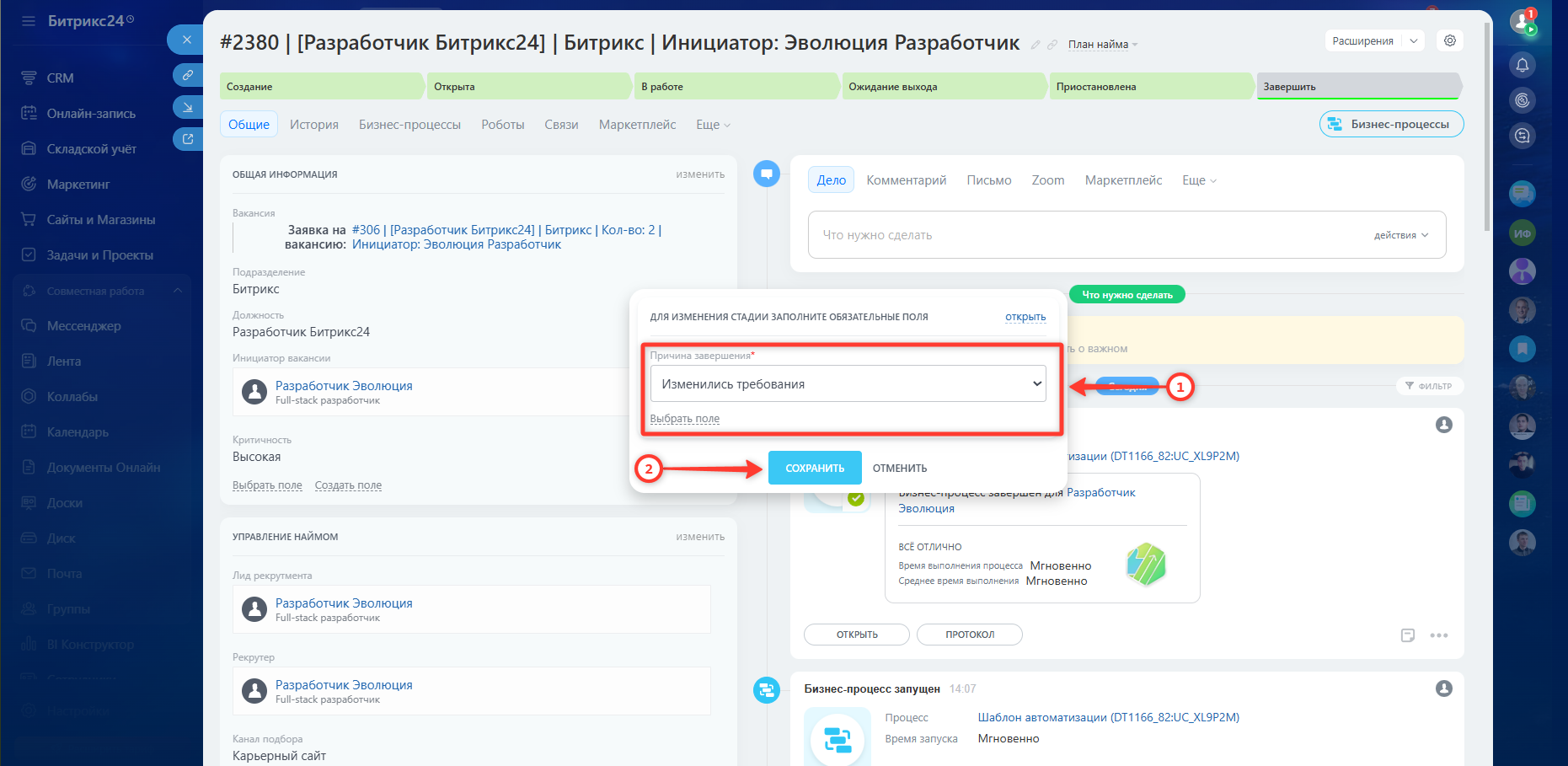Switch to the История tab
The width and height of the screenshot is (1568, 766).
[314, 125]
